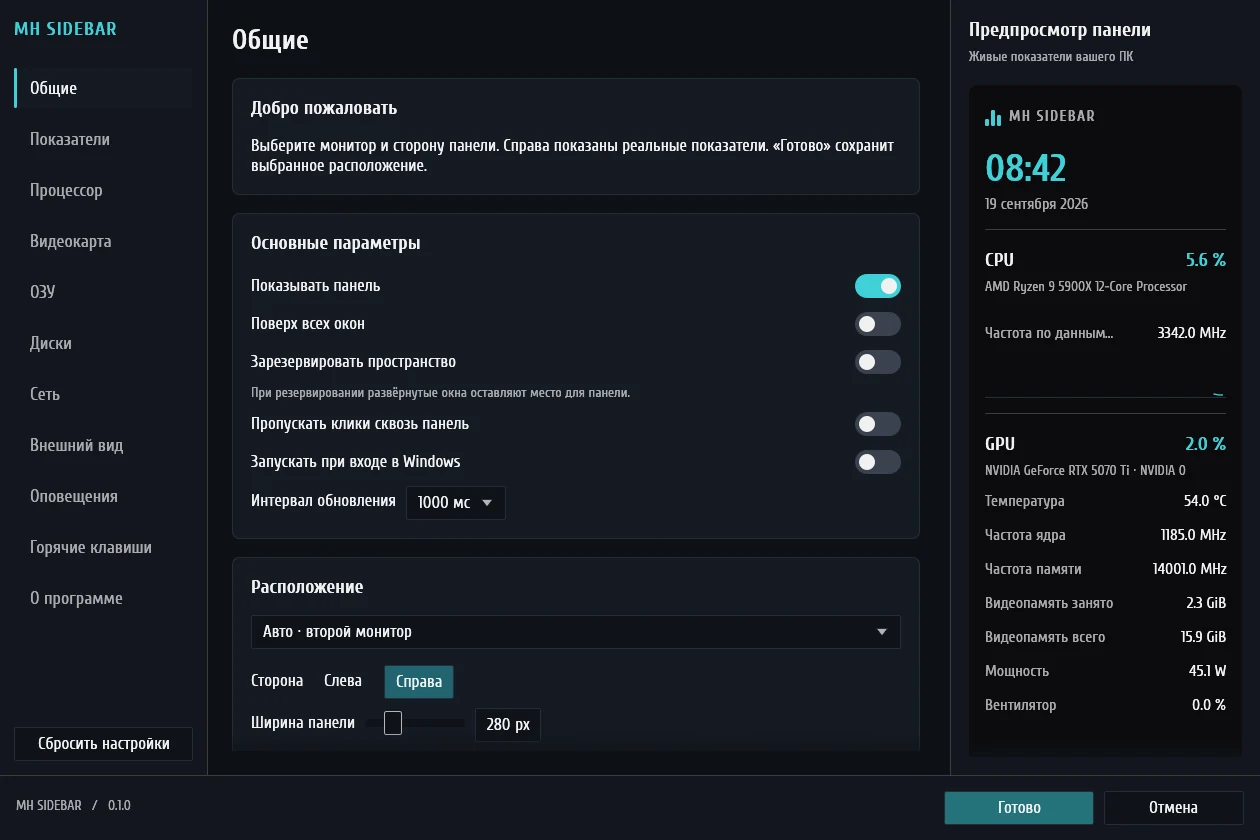1260x840 pixels.
Task: Click the CPU 5.6 % value
Action: tap(1205, 260)
